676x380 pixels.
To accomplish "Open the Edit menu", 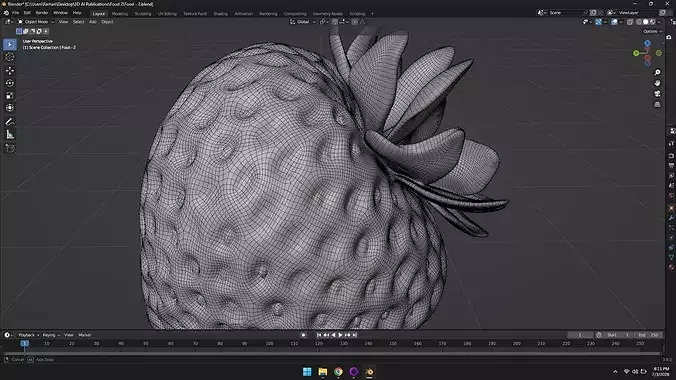I will tap(27, 13).
